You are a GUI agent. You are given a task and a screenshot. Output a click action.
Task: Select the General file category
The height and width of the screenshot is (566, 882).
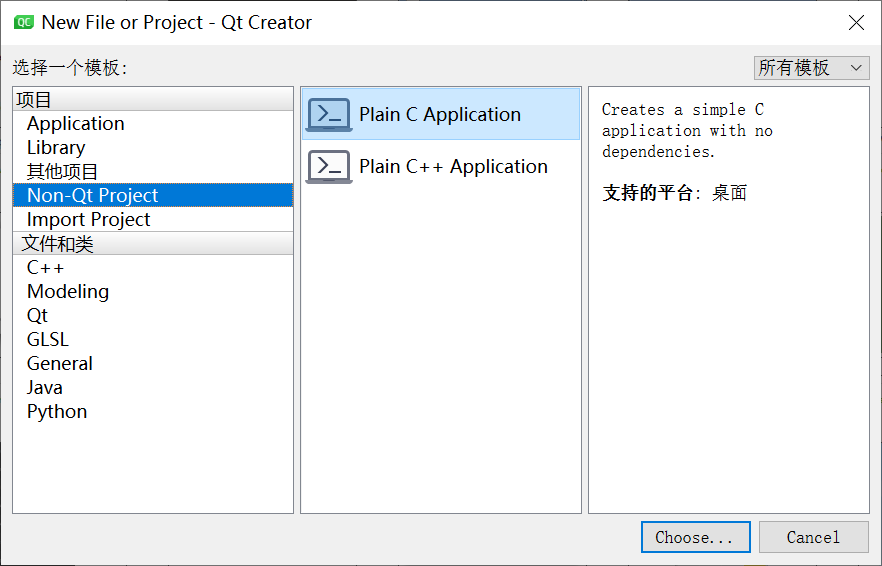[60, 364]
